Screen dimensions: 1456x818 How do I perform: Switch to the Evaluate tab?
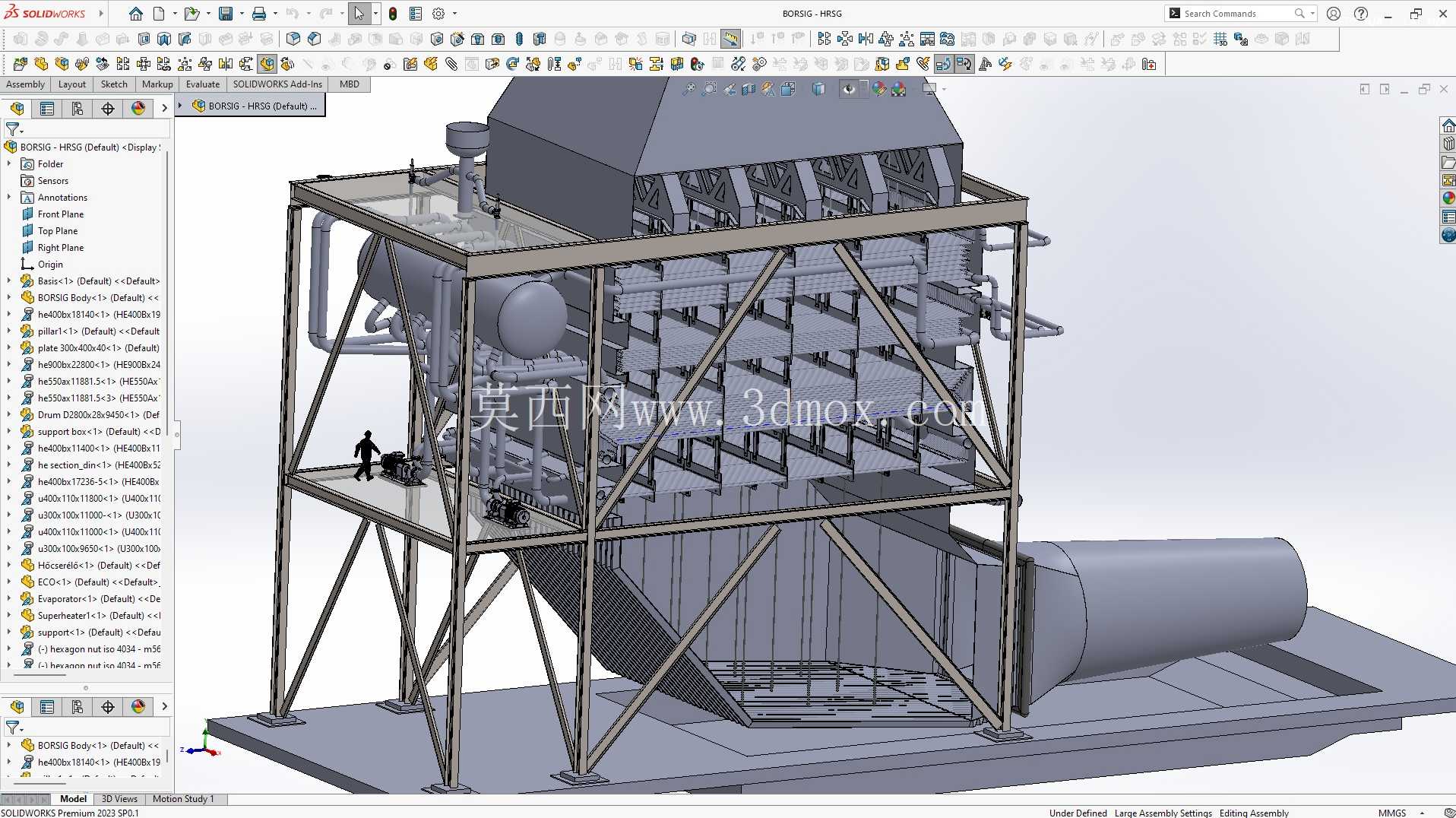pos(203,84)
